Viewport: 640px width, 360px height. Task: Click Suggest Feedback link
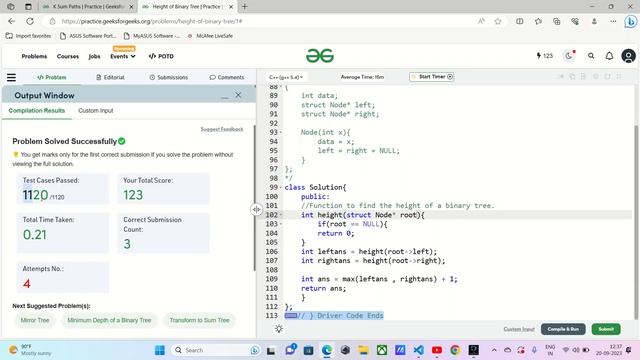click(x=222, y=129)
